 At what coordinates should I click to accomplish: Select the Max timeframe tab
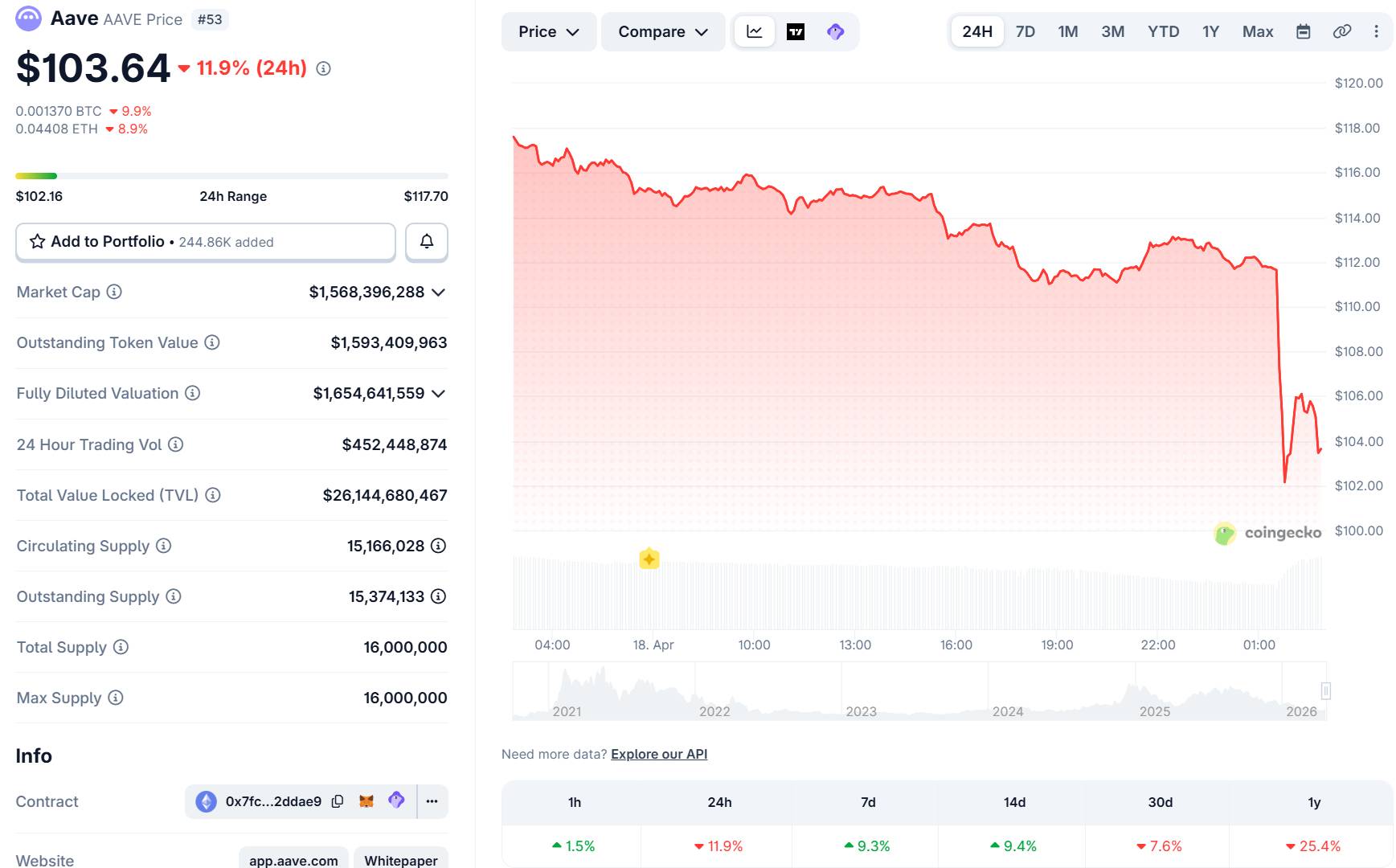pyautogui.click(x=1257, y=31)
